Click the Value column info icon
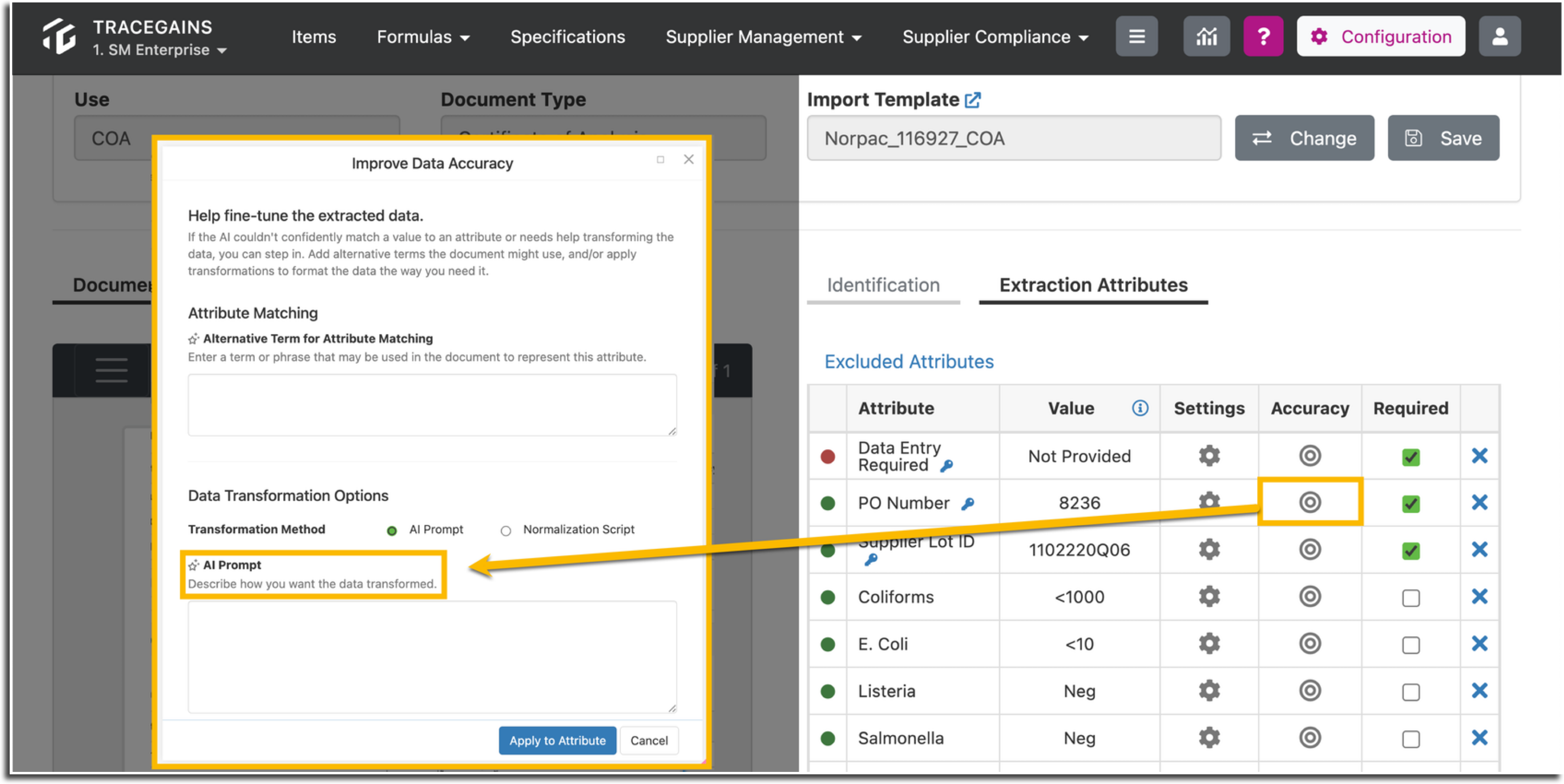The image size is (1564, 784). [1140, 409]
